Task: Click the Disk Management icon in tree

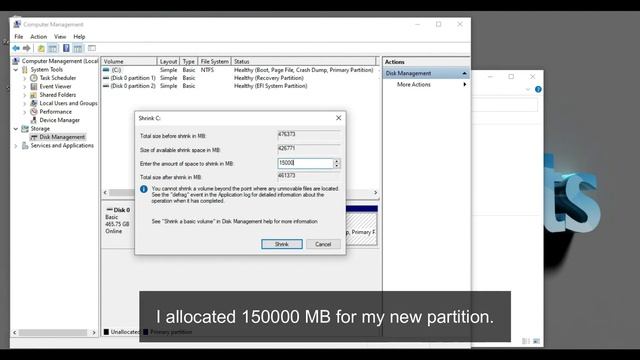Action: coord(34,137)
